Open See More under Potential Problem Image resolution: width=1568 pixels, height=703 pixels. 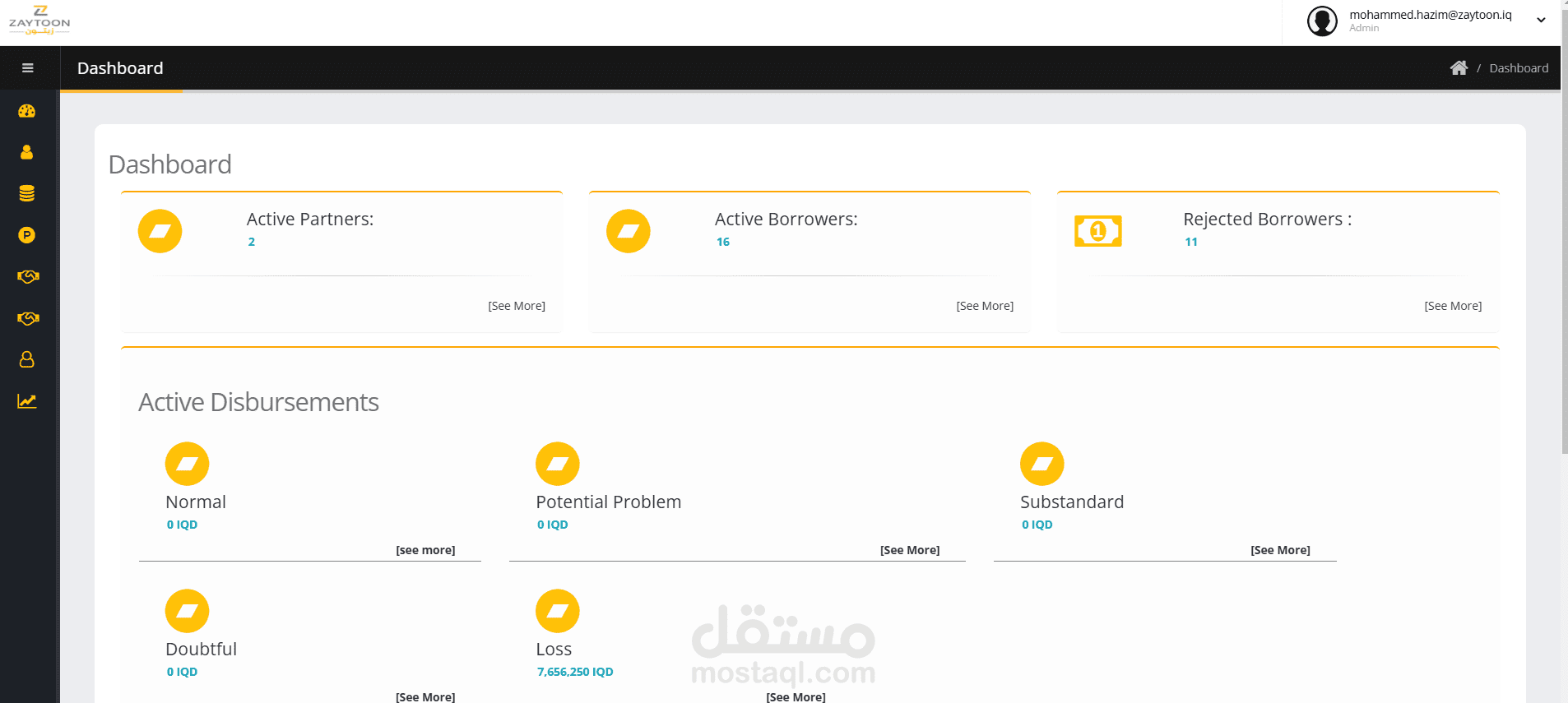pyautogui.click(x=910, y=550)
